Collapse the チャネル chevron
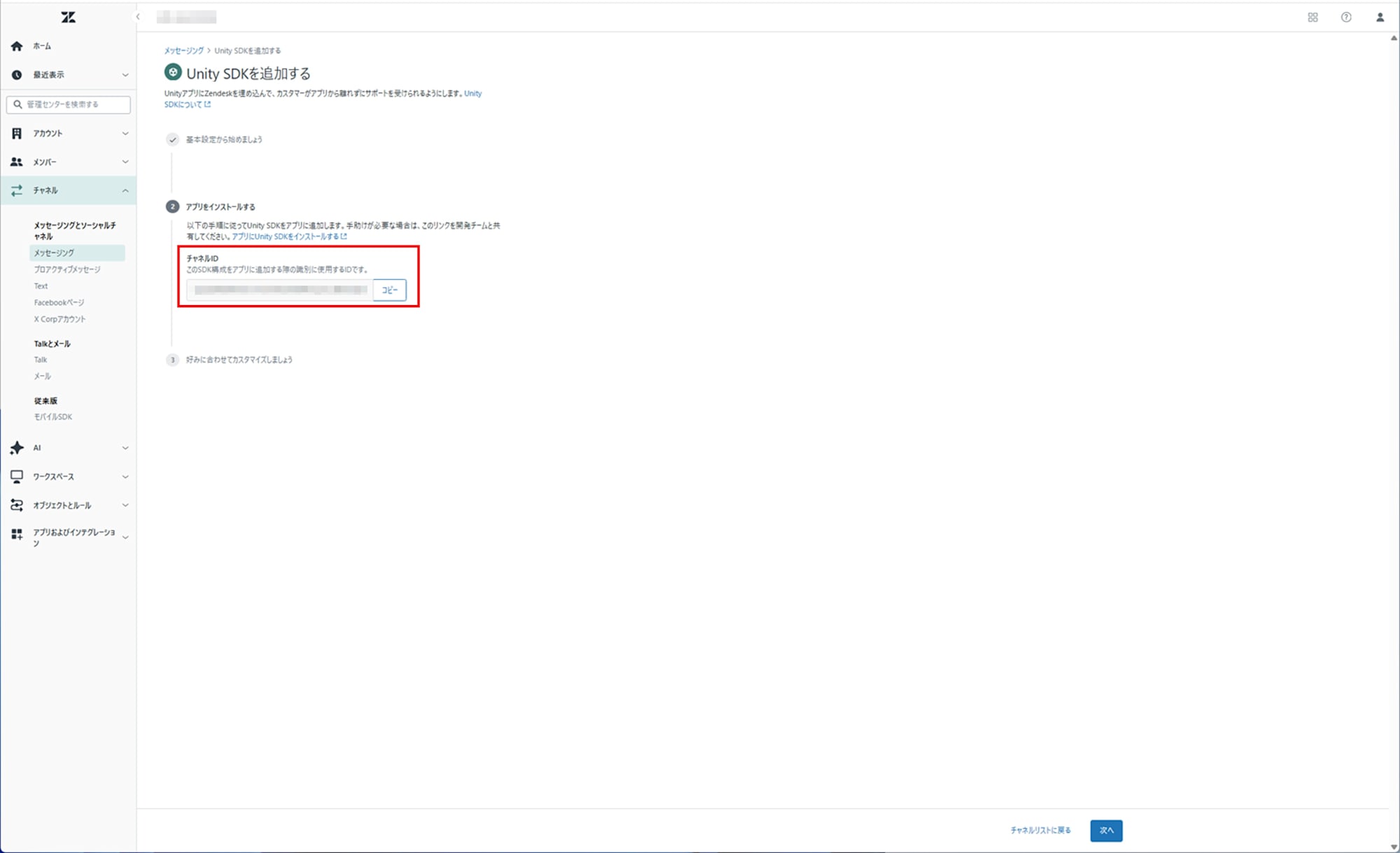Screen dimensions: 1400x853 click(125, 190)
